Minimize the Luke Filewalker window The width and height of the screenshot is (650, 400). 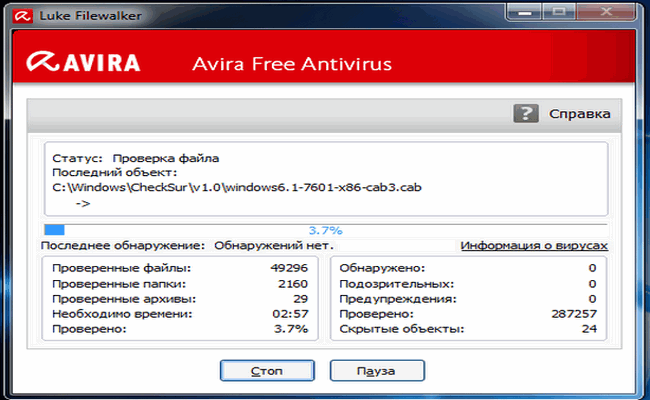524,12
